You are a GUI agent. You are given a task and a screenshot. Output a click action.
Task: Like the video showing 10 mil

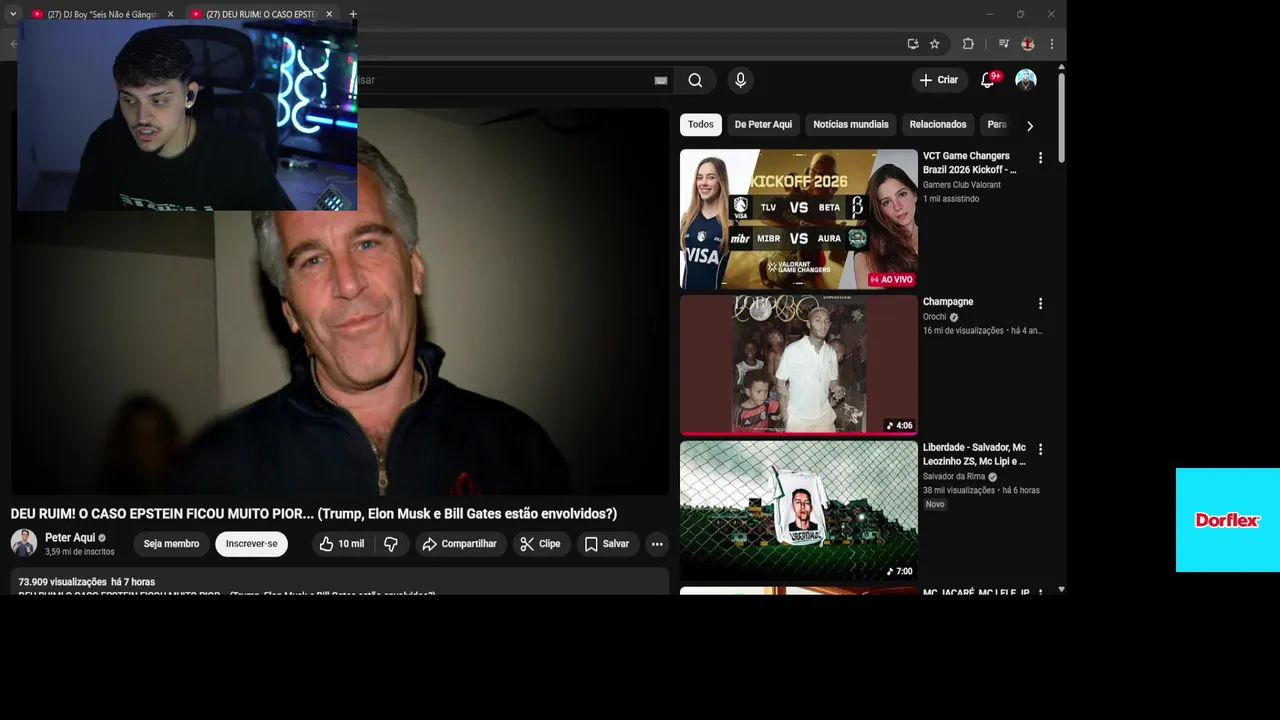(x=342, y=544)
